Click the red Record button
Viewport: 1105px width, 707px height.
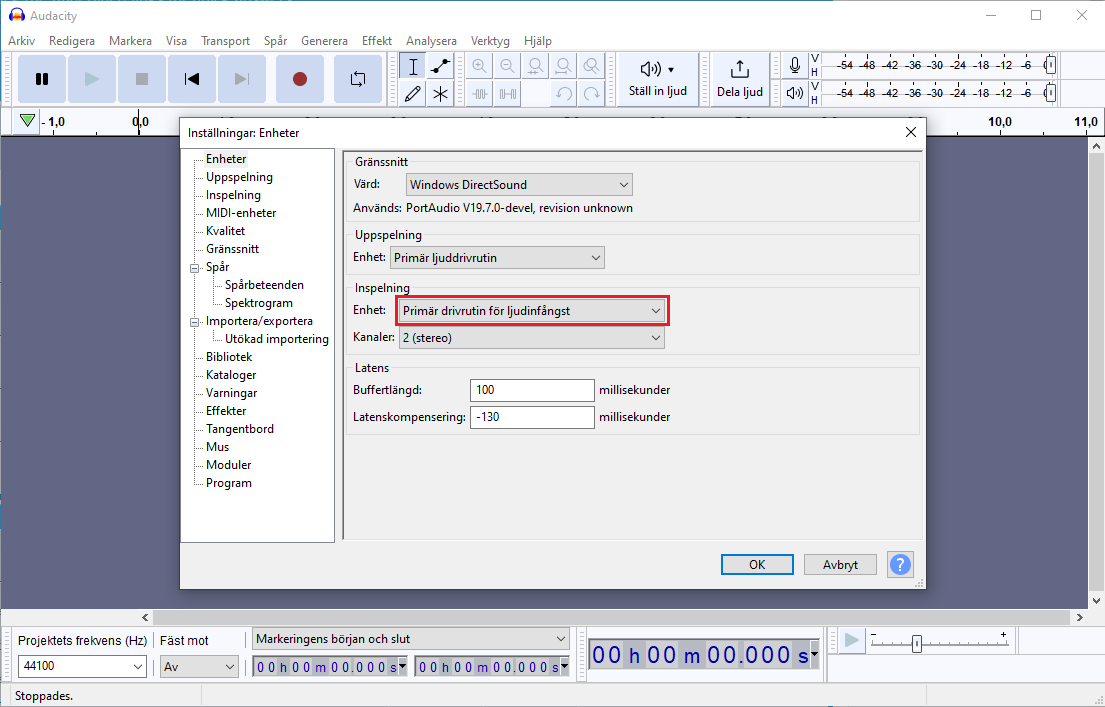[299, 78]
